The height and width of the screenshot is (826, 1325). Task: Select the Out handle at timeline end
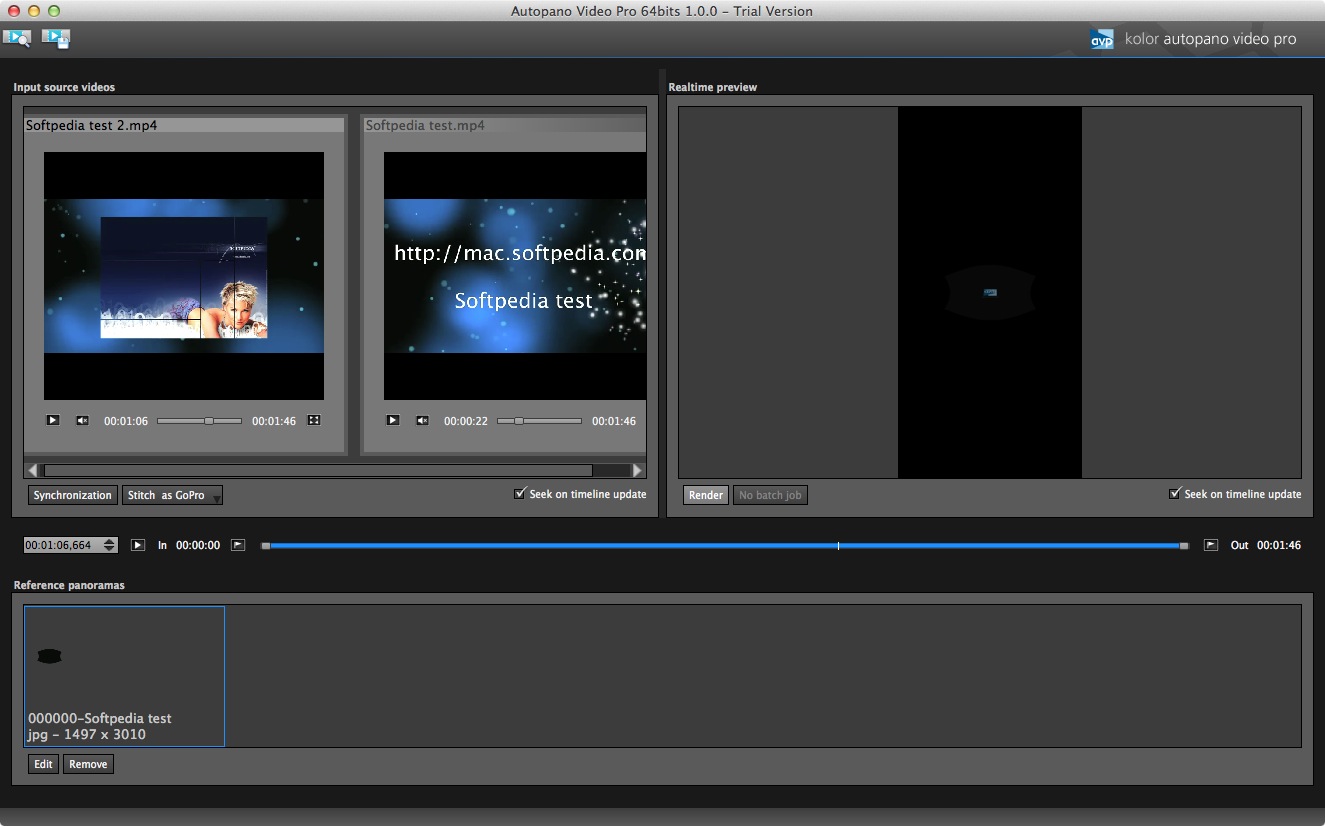[x=1184, y=546]
